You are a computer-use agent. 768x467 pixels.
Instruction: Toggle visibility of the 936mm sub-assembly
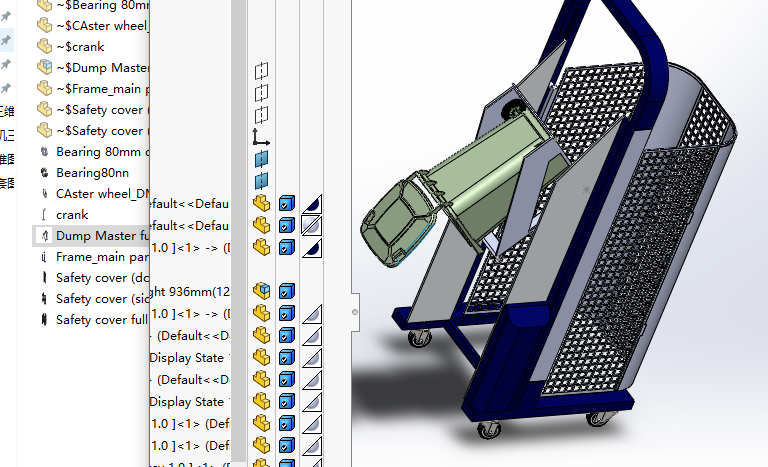pyautogui.click(x=262, y=291)
